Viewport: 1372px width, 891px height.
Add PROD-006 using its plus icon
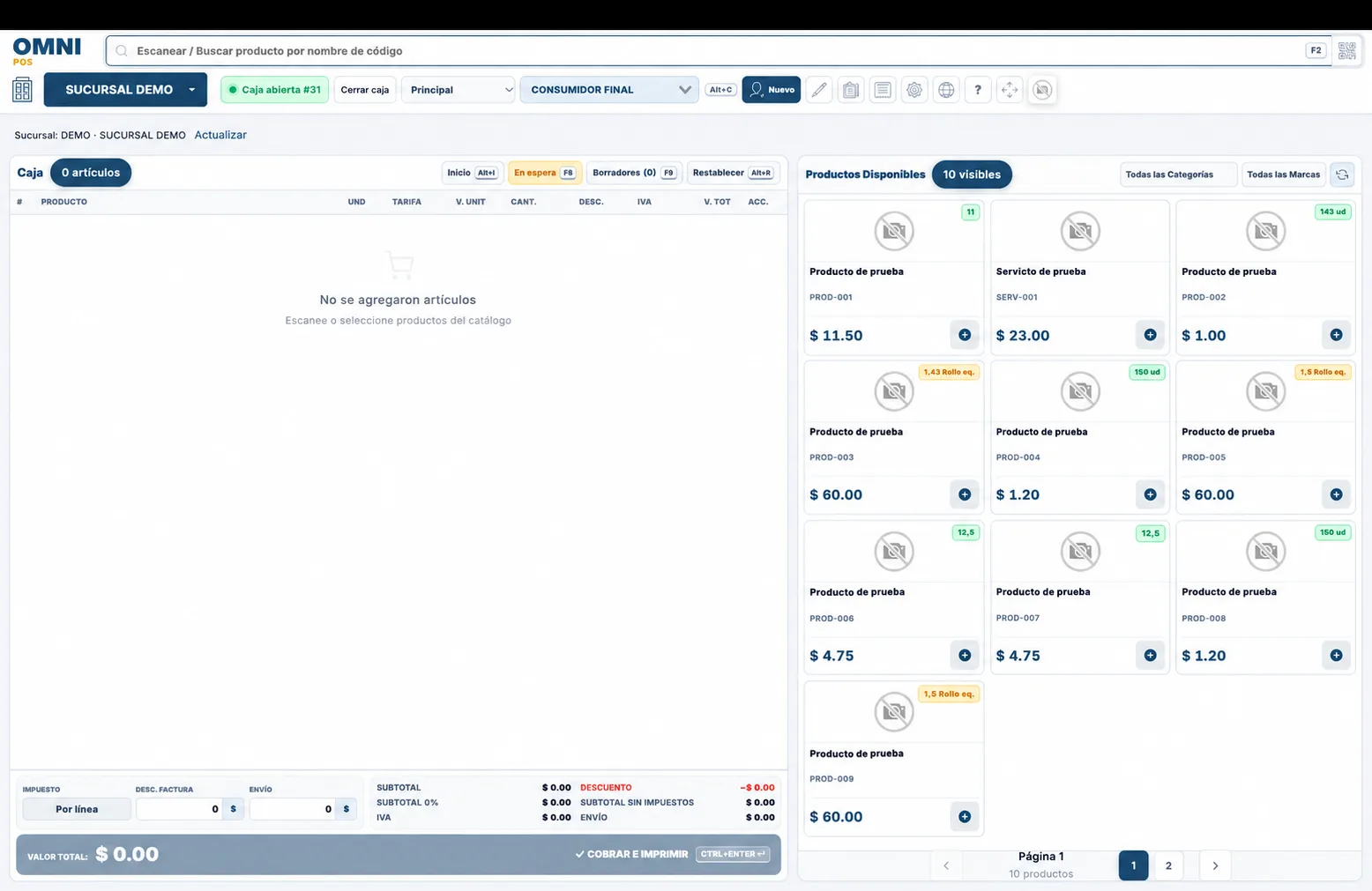click(x=965, y=655)
